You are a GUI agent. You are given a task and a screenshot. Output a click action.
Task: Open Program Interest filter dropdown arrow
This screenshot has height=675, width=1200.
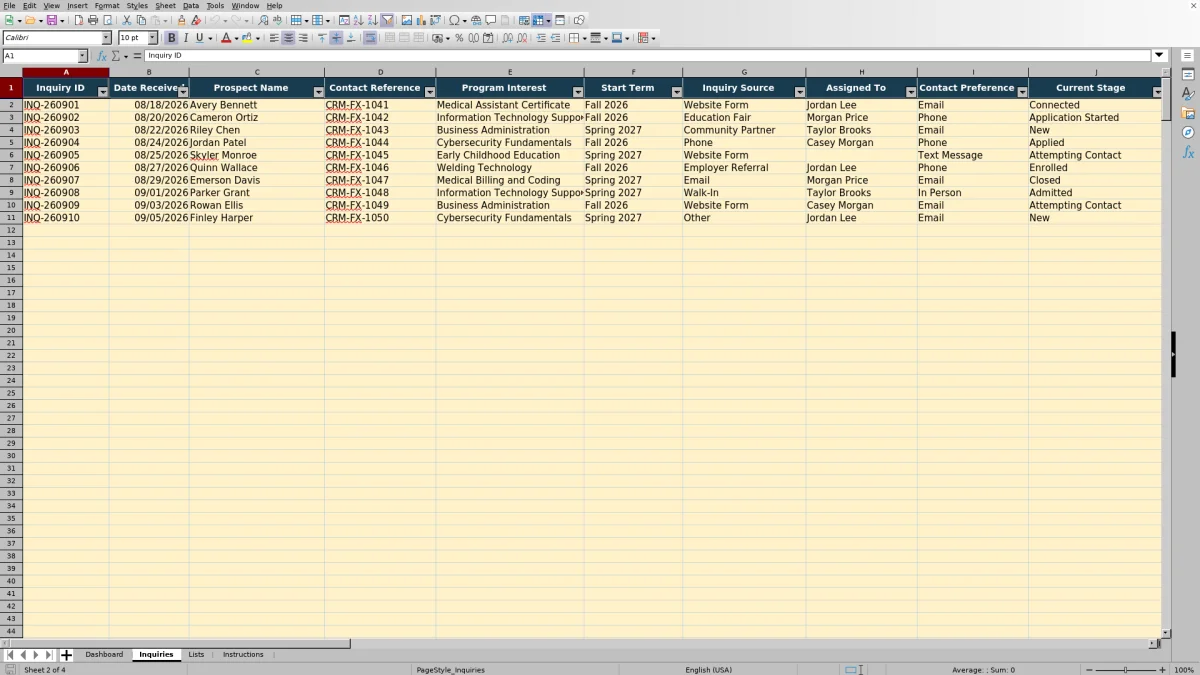577,92
